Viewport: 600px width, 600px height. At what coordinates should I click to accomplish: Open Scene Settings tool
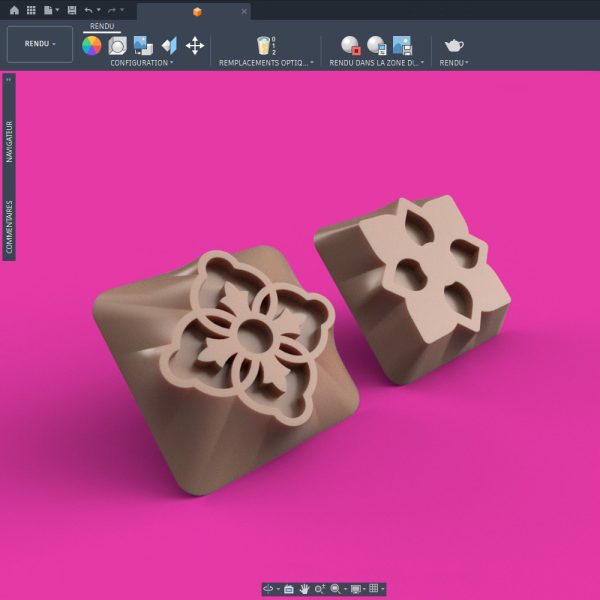[x=117, y=46]
